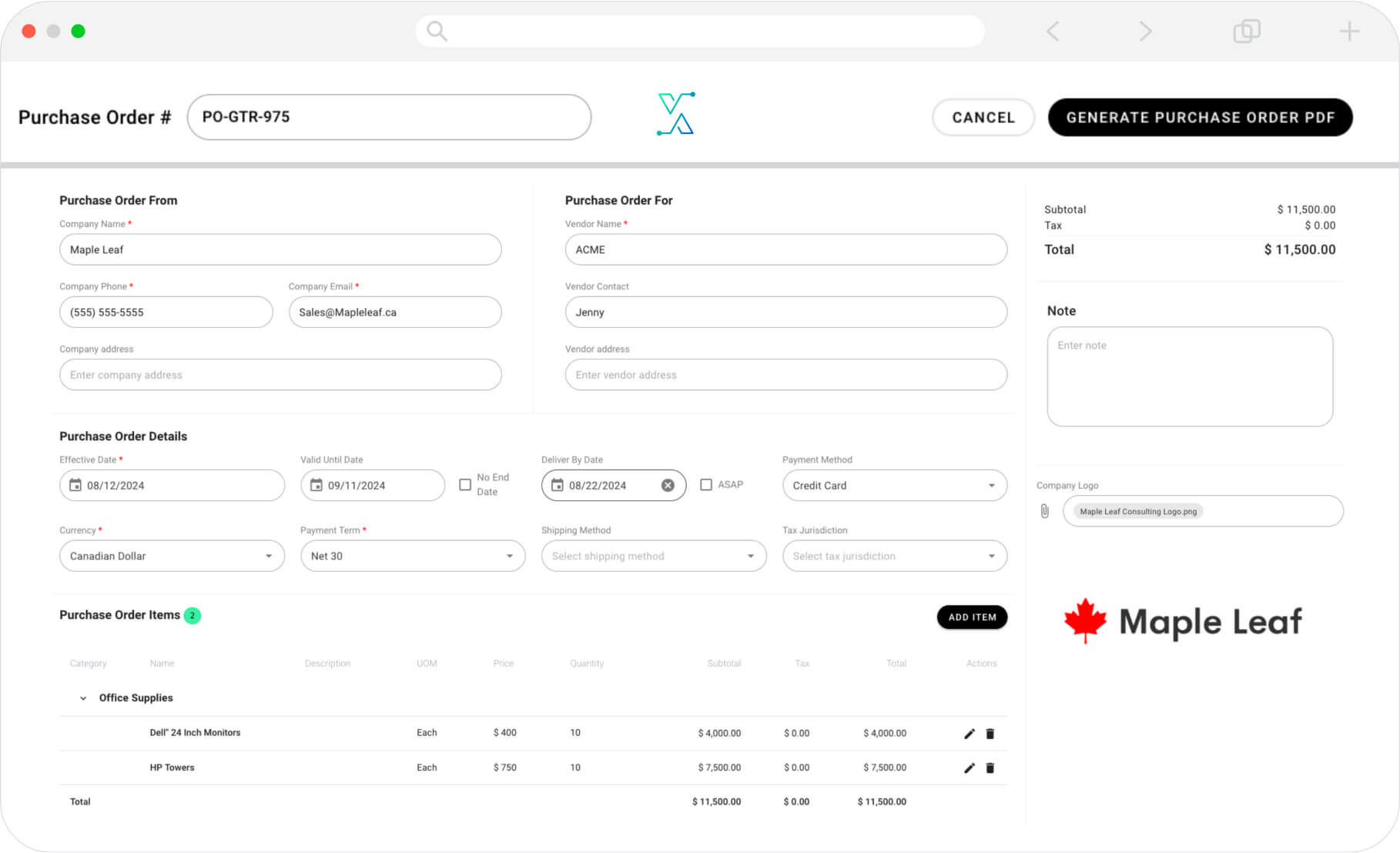Open the calendar picker for Valid Until Date

pyautogui.click(x=316, y=485)
